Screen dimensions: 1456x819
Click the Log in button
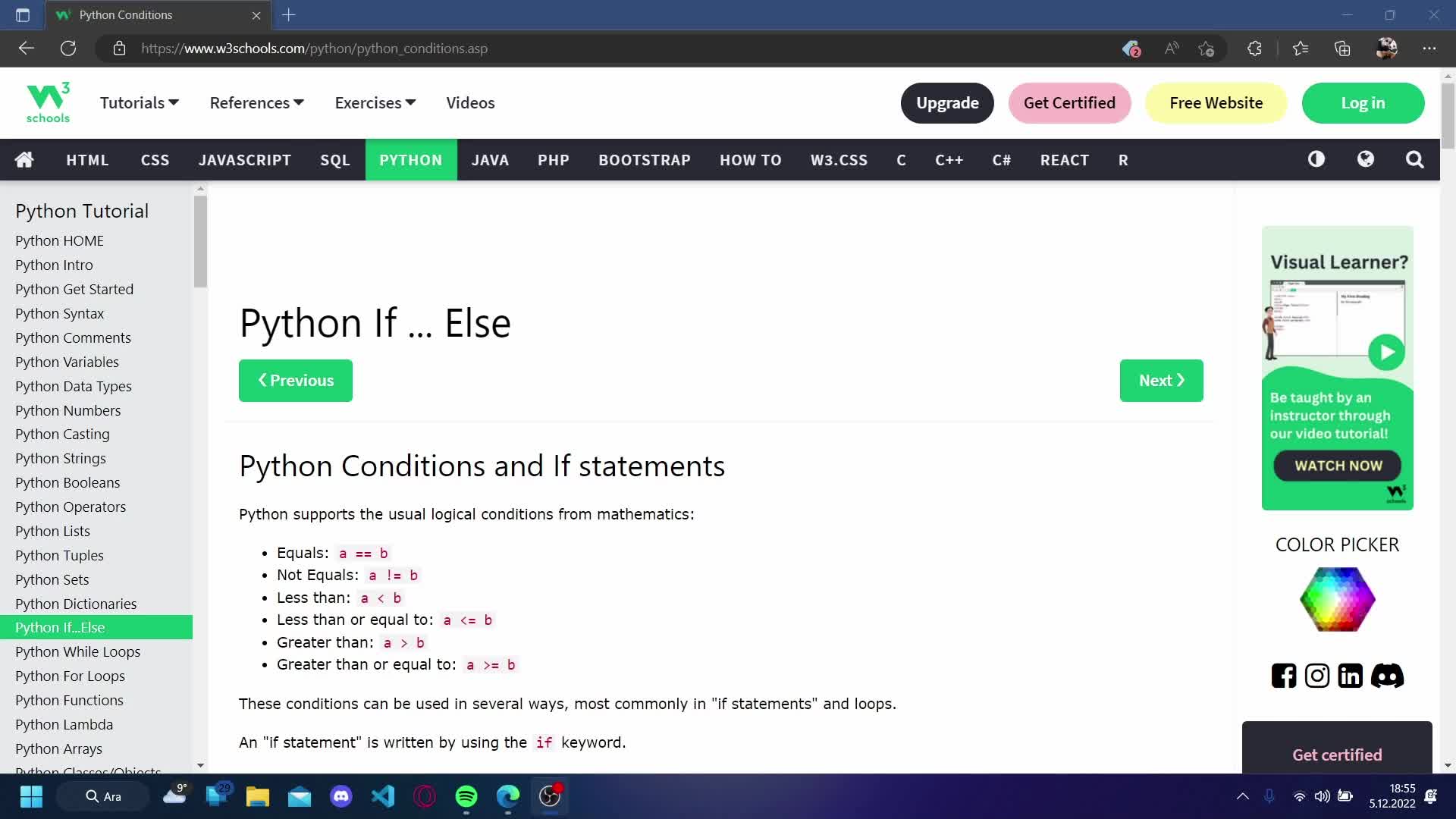[1363, 103]
